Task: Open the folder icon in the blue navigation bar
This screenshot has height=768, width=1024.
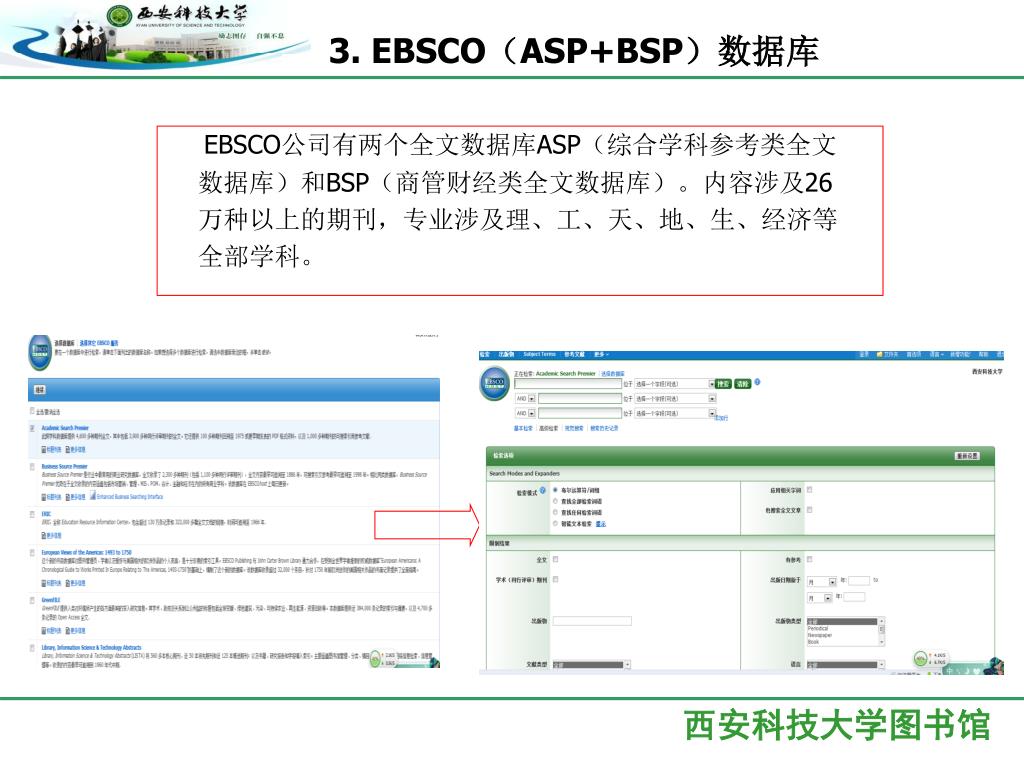Action: click(879, 355)
